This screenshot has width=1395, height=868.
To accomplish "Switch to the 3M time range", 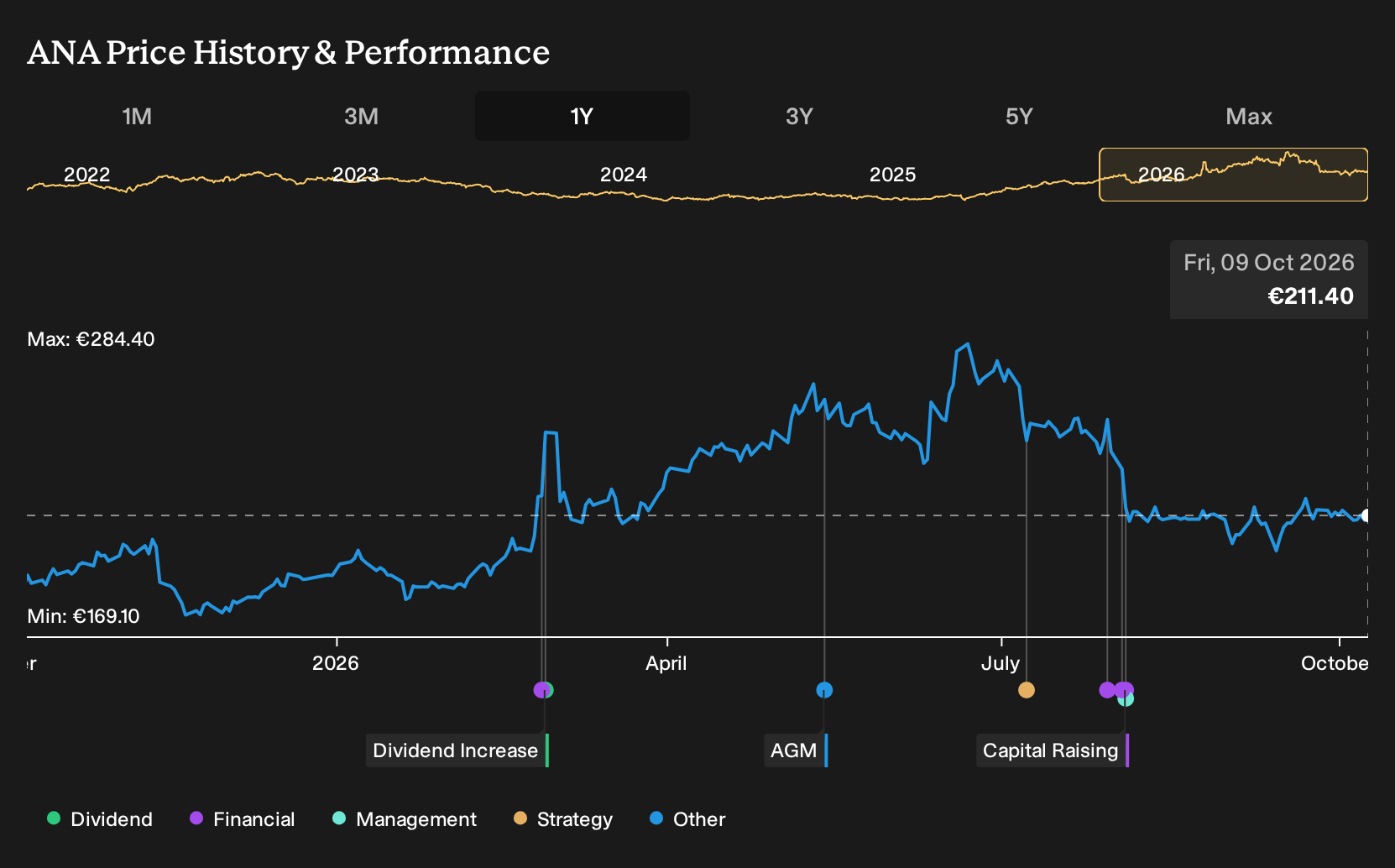I will click(361, 116).
